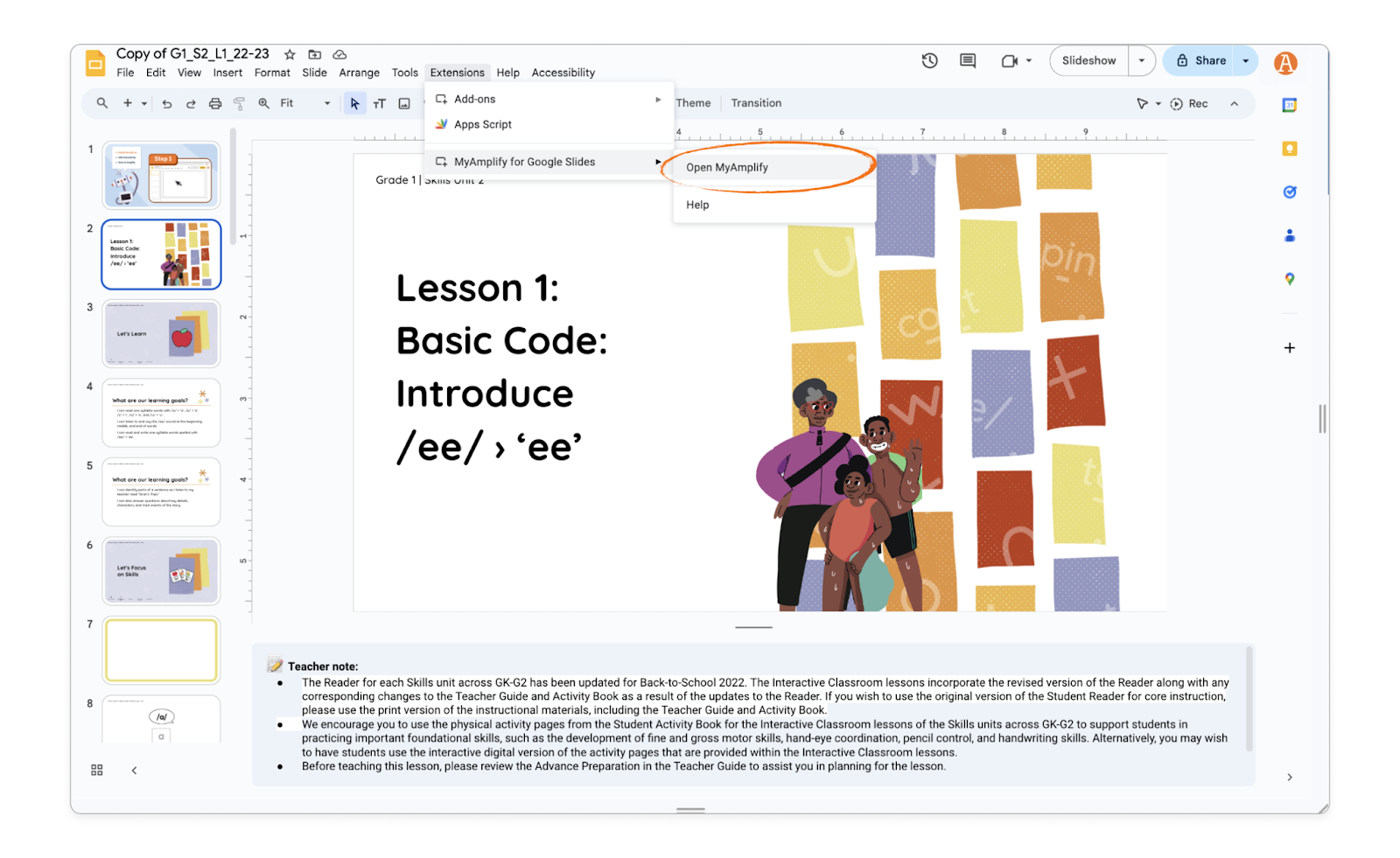Viewport: 1400px width, 858px height.
Task: Star the presentation title
Action: click(290, 54)
